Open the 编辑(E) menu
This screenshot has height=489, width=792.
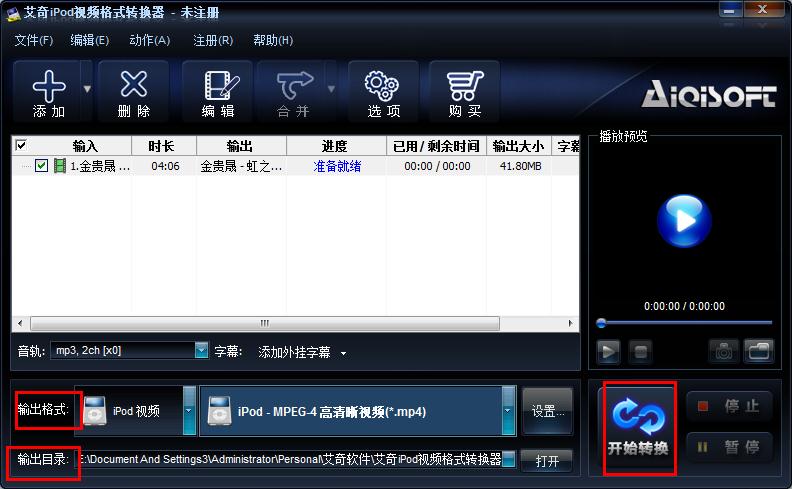(89, 40)
